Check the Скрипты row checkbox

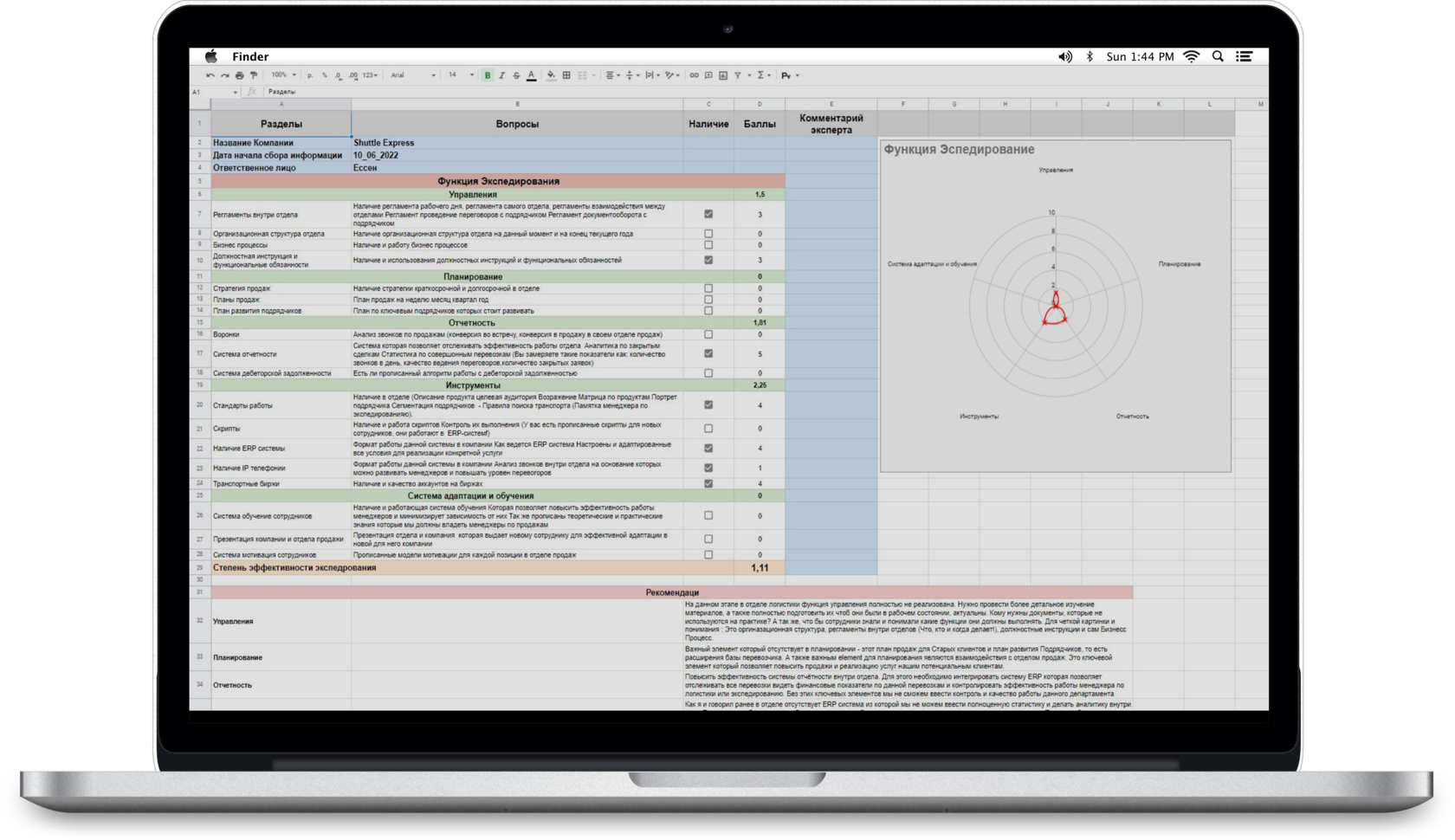708,429
